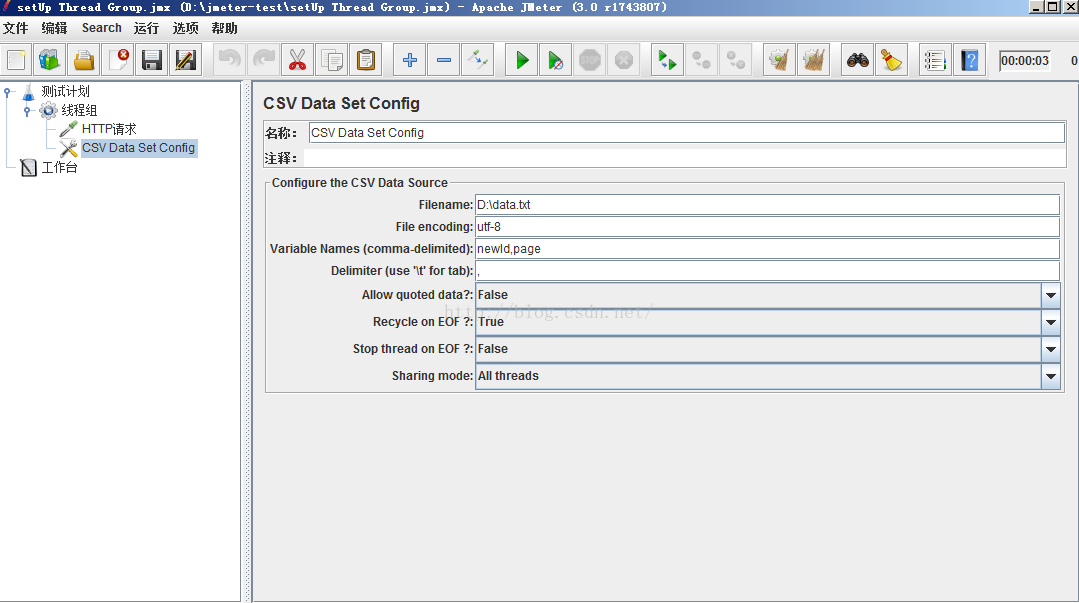Click the 名称 name input field

pos(687,133)
